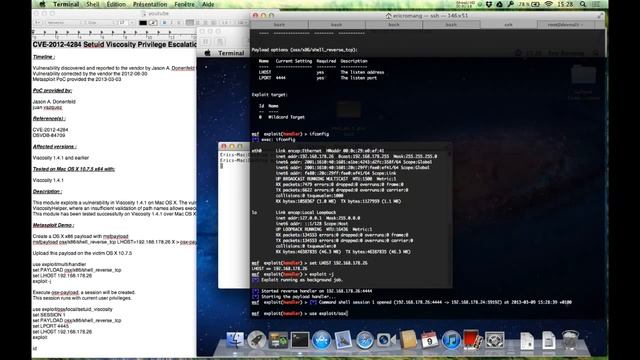Switch to the ssh tab in Terminal
Screen dimensions: 640x360
508,25
